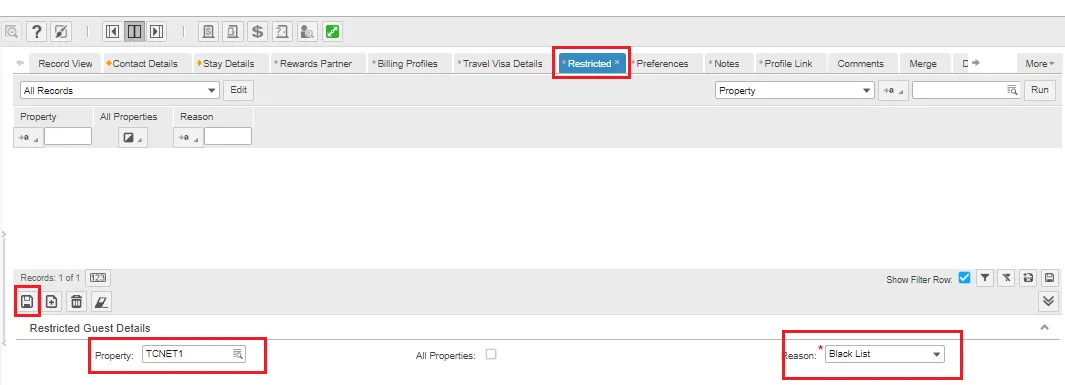
Task: Click the dollar sign toolbar icon
Action: [x=257, y=31]
